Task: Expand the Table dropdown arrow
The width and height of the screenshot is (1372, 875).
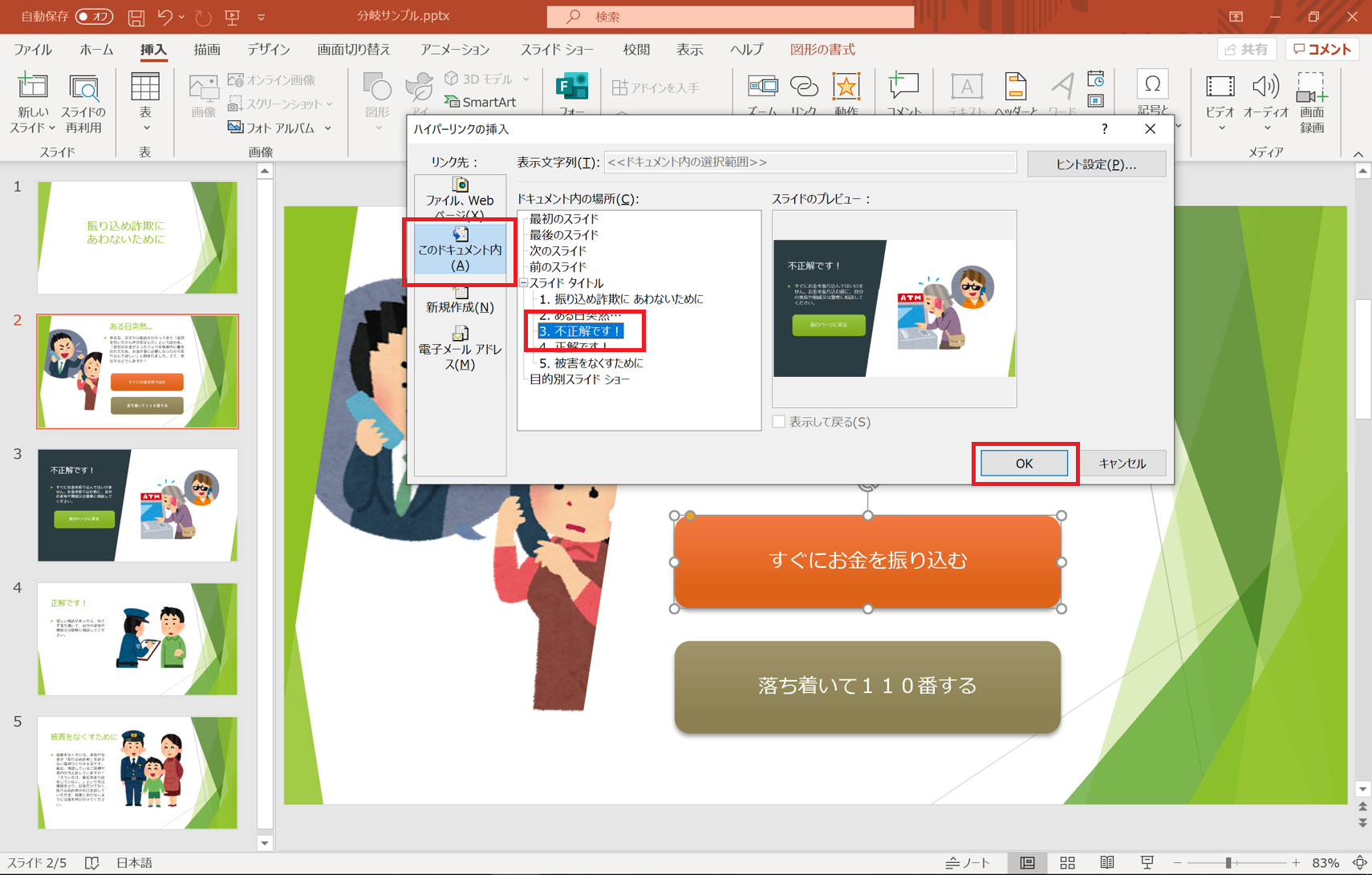Action: pyautogui.click(x=145, y=128)
